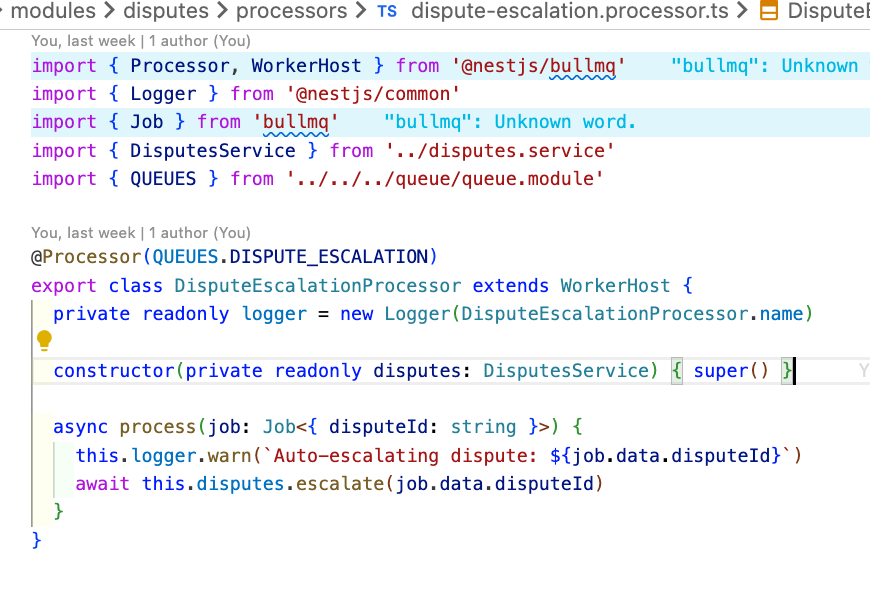Click the '@nestjs/common' import path

coord(372,94)
